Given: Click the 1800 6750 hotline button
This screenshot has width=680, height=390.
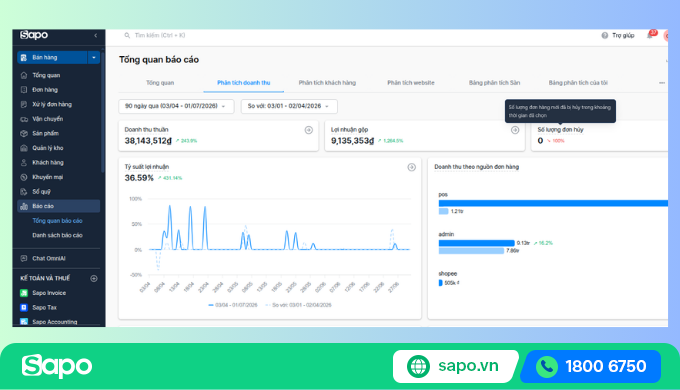Looking at the screenshot, I should coord(591,367).
